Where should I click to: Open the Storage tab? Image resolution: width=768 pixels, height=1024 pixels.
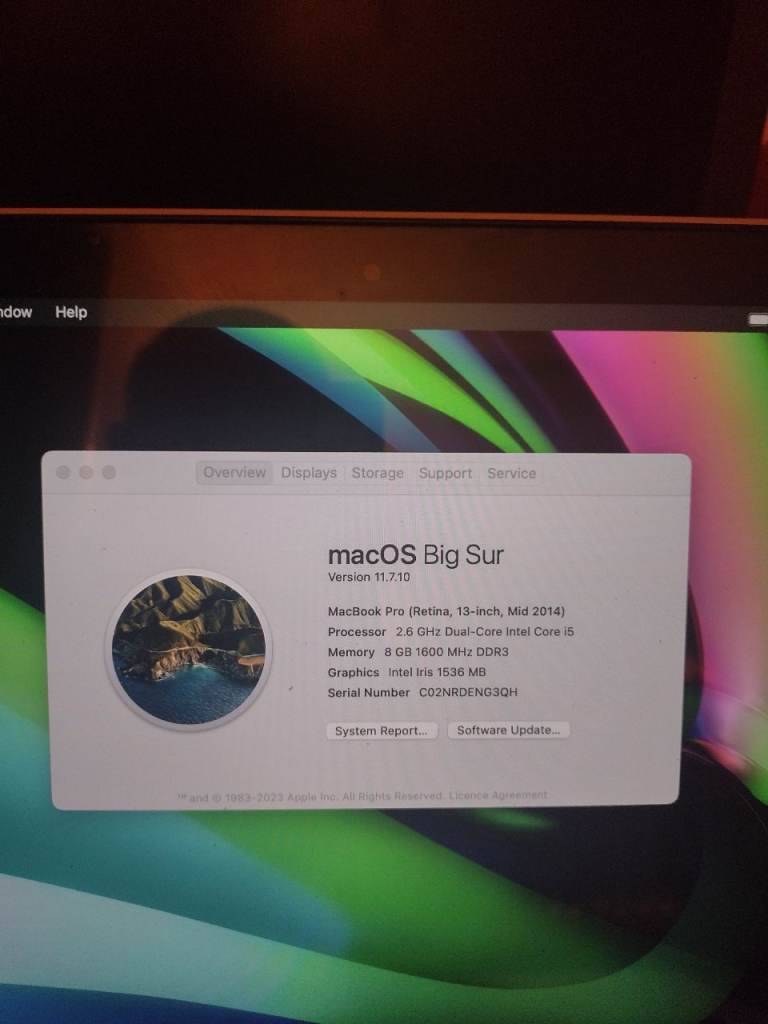pyautogui.click(x=378, y=473)
